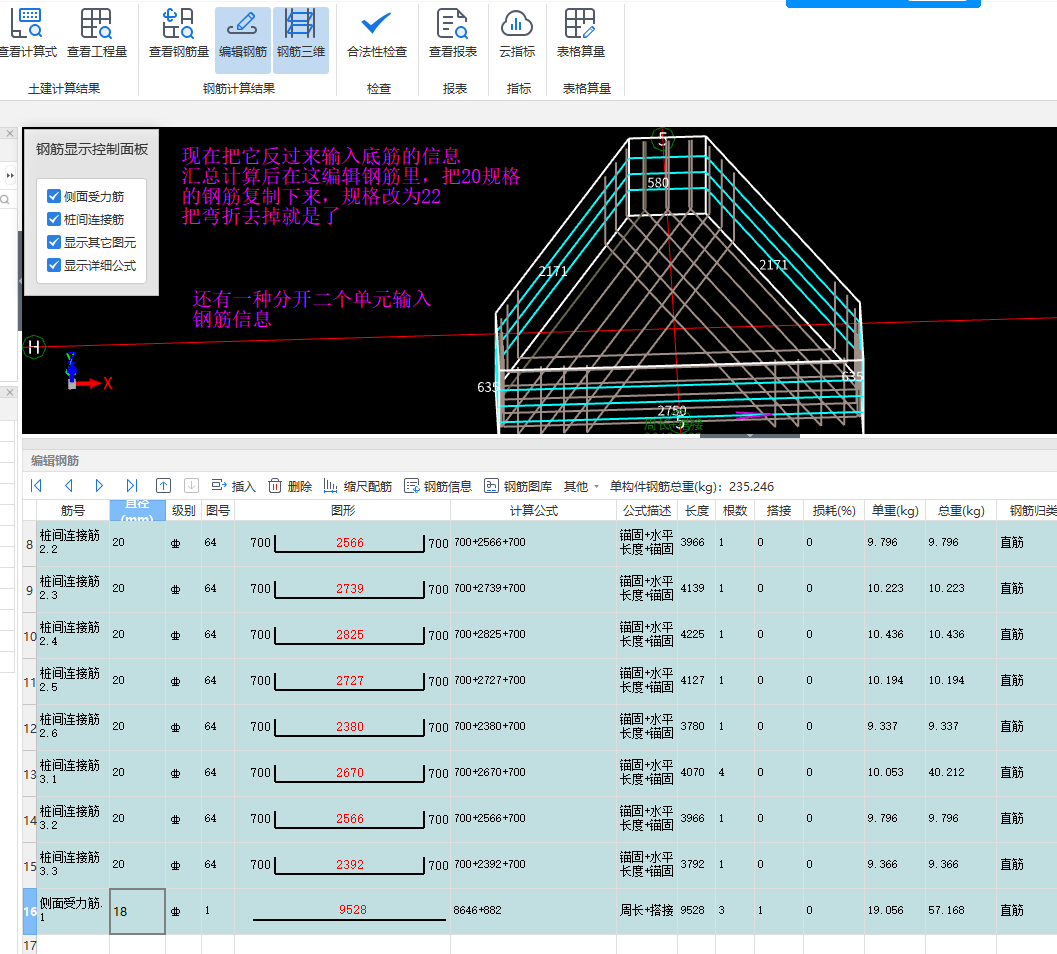Open 缩尺配筋 tool
1057x954 pixels.
coord(357,486)
